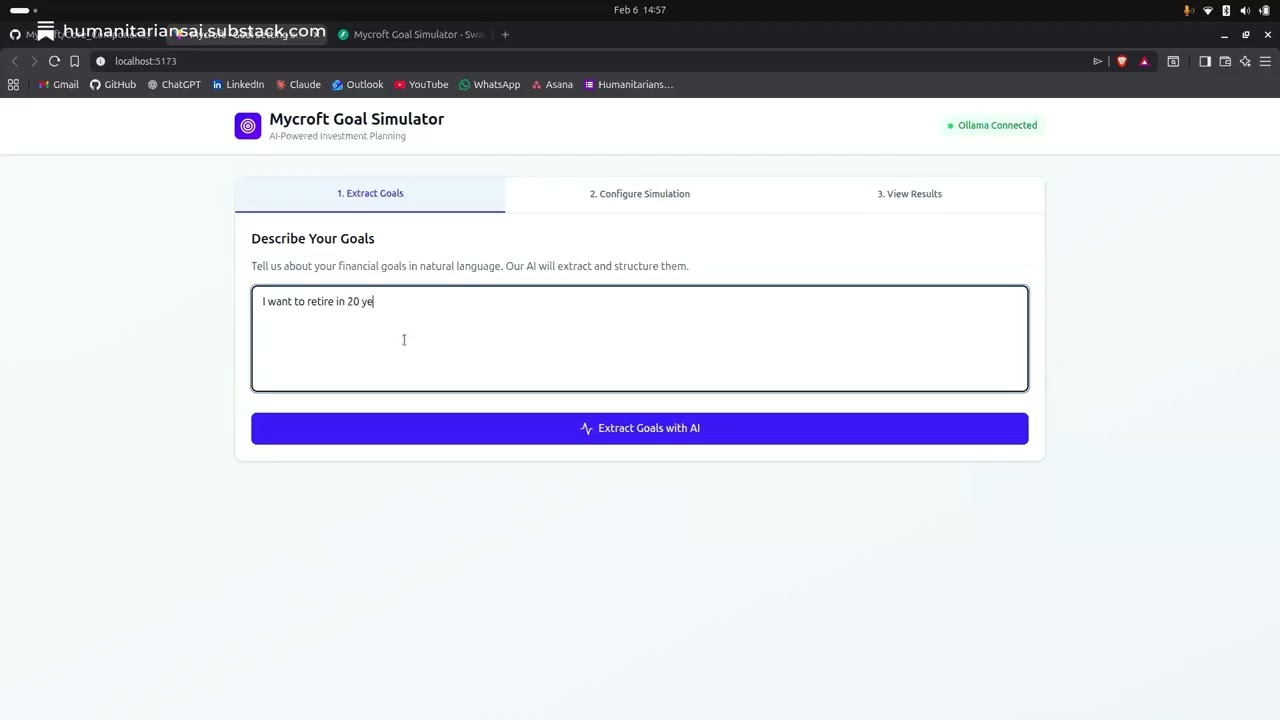The width and height of the screenshot is (1280, 720).
Task: Open the microphone indicator in system tray
Action: [1188, 10]
